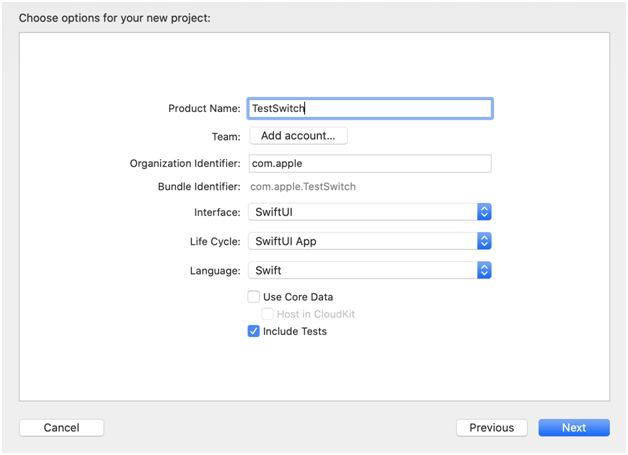This screenshot has height=455, width=628.
Task: Uncheck the Include Tests checkbox
Action: 254,331
